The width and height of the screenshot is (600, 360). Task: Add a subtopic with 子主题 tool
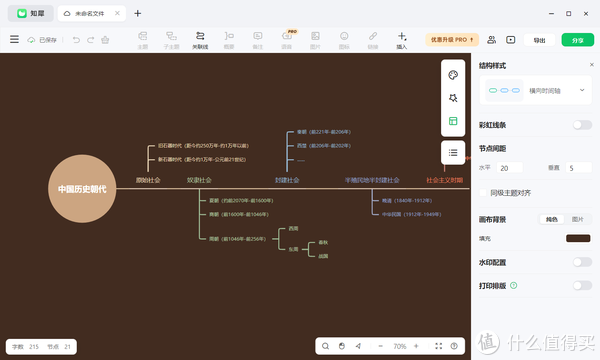[x=171, y=40]
